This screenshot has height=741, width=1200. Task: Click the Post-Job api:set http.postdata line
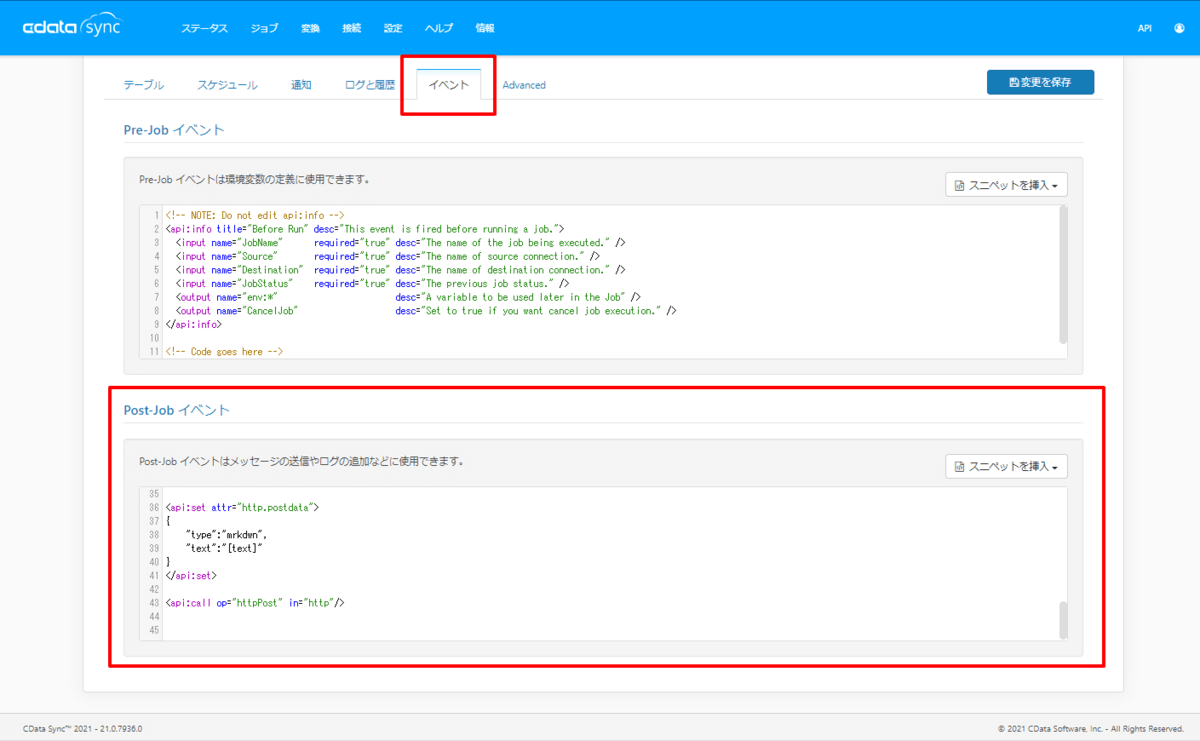(242, 507)
